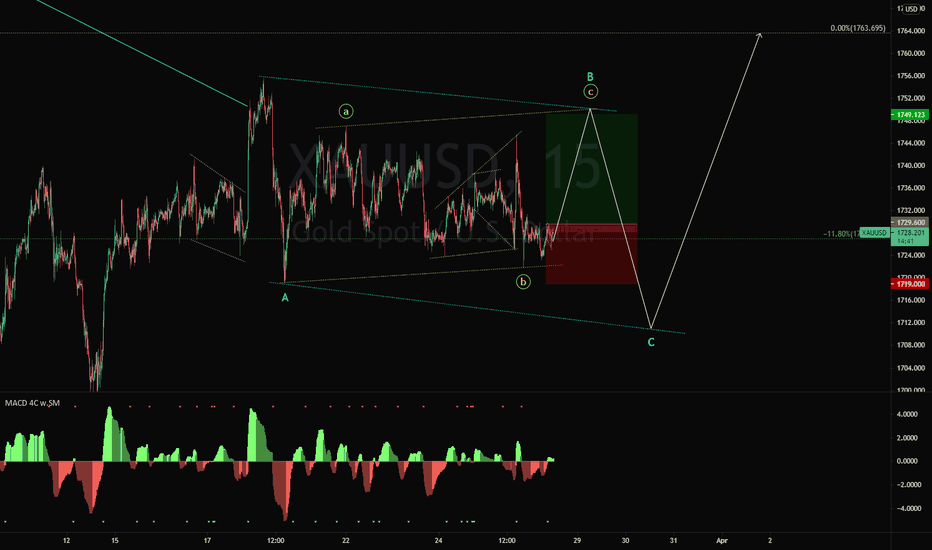Image resolution: width=932 pixels, height=550 pixels.
Task: Click date label 30 on time axis
Action: pos(625,541)
